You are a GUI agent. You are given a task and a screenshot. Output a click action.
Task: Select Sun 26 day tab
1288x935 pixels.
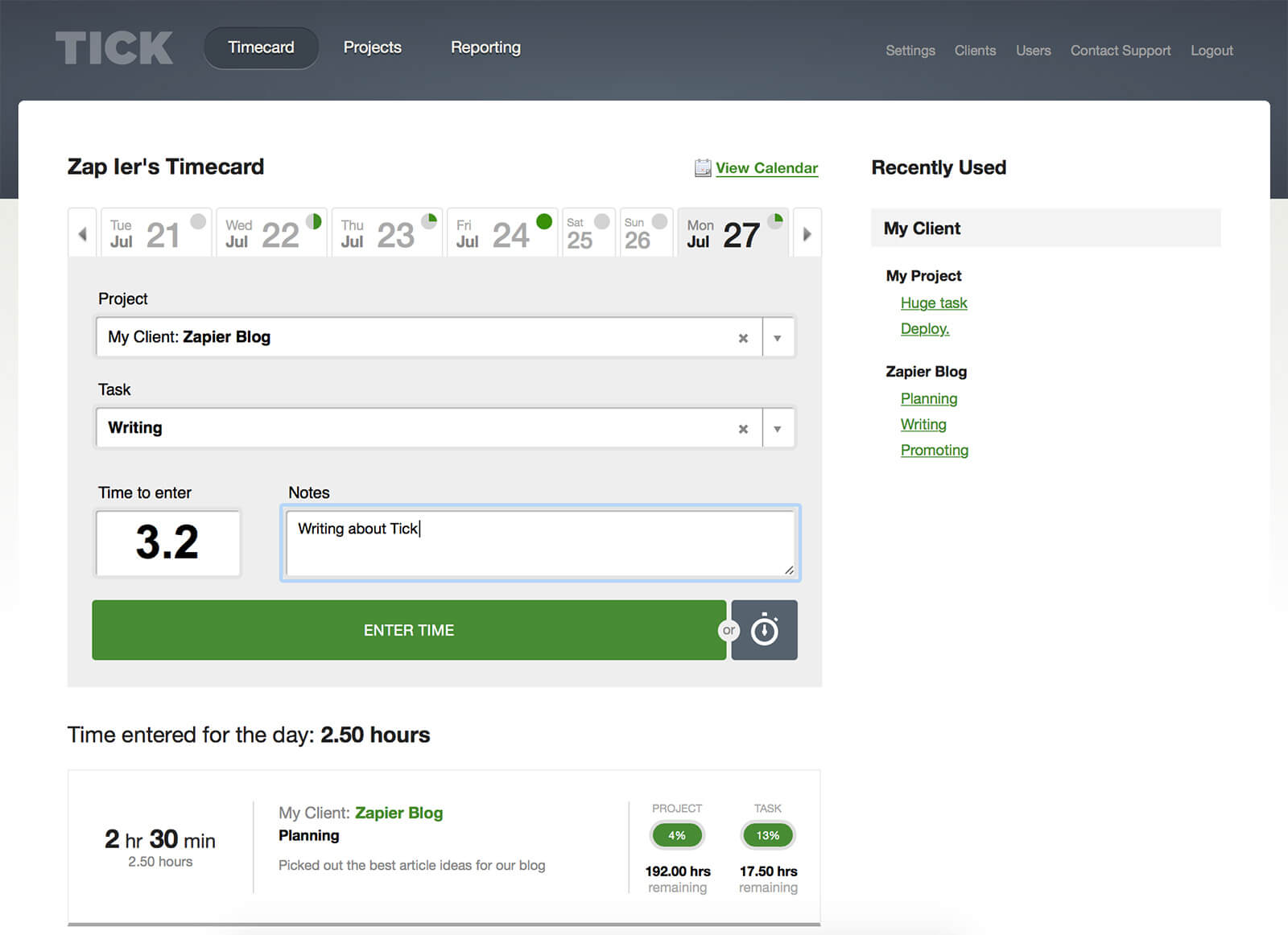click(646, 233)
